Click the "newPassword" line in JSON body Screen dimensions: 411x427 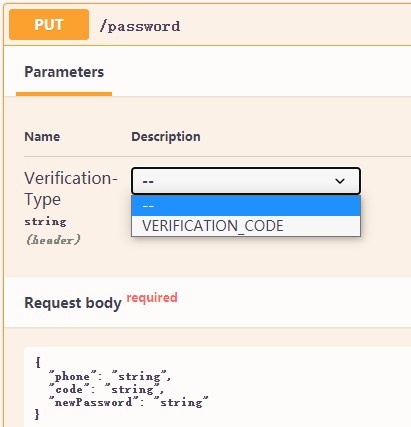(128, 402)
